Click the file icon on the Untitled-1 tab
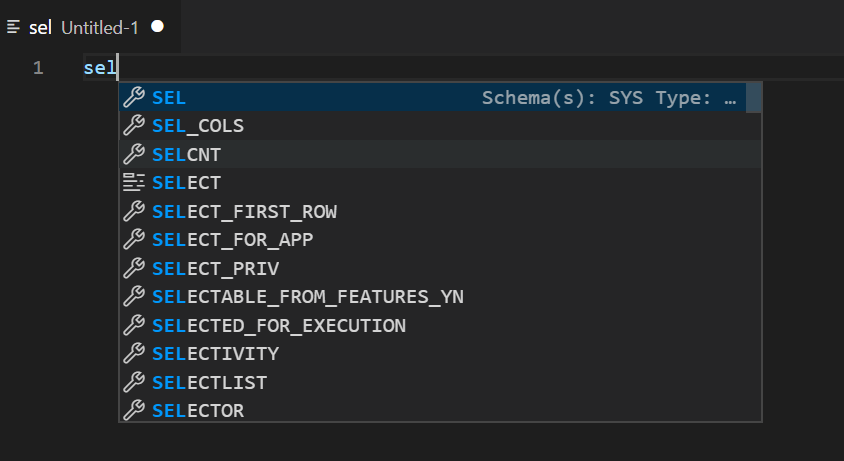Screen dimensions: 844x461 14,27
